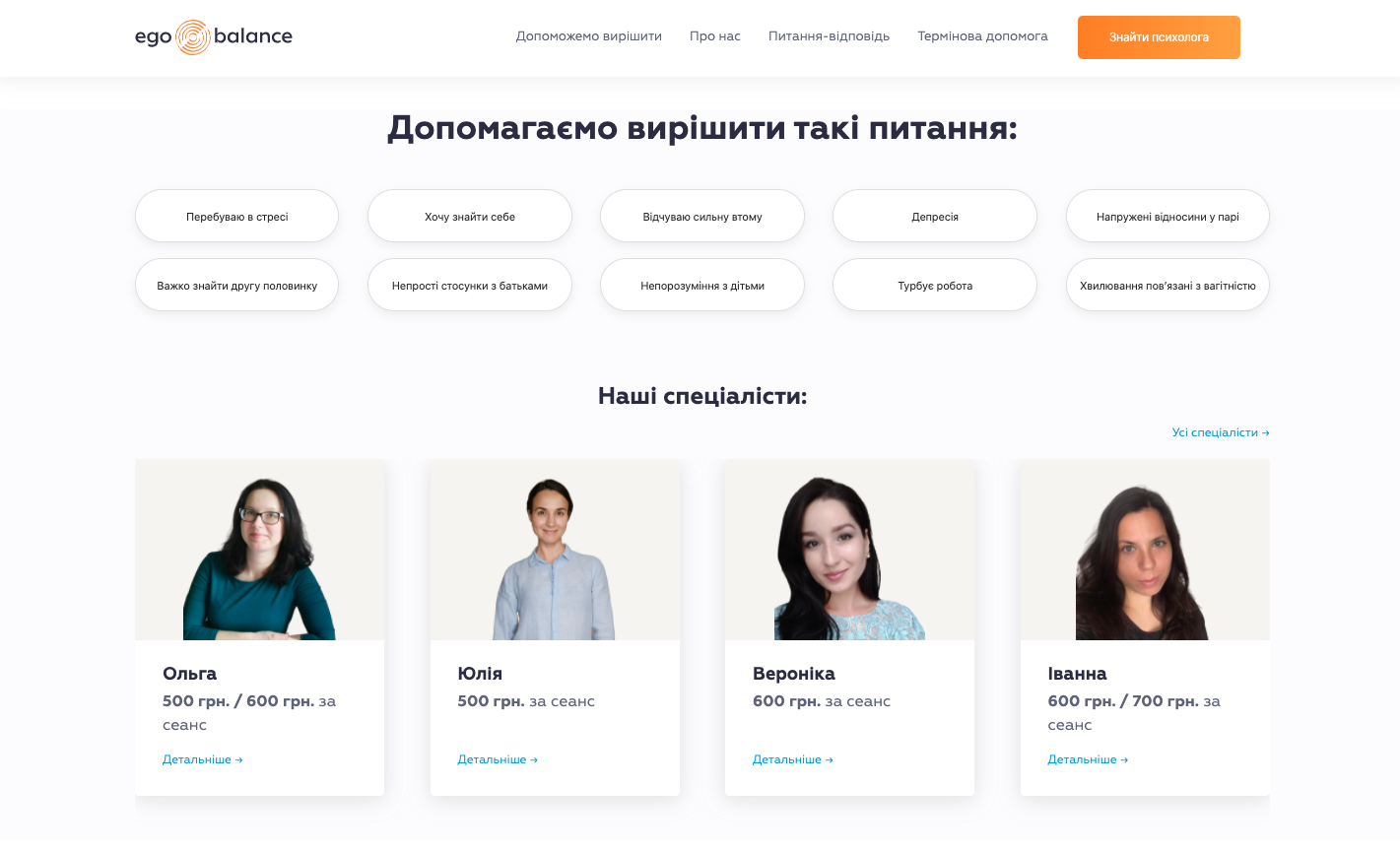Choose Відчуваю сильну втому topic
Screen dimensions: 1400x853
click(x=702, y=216)
